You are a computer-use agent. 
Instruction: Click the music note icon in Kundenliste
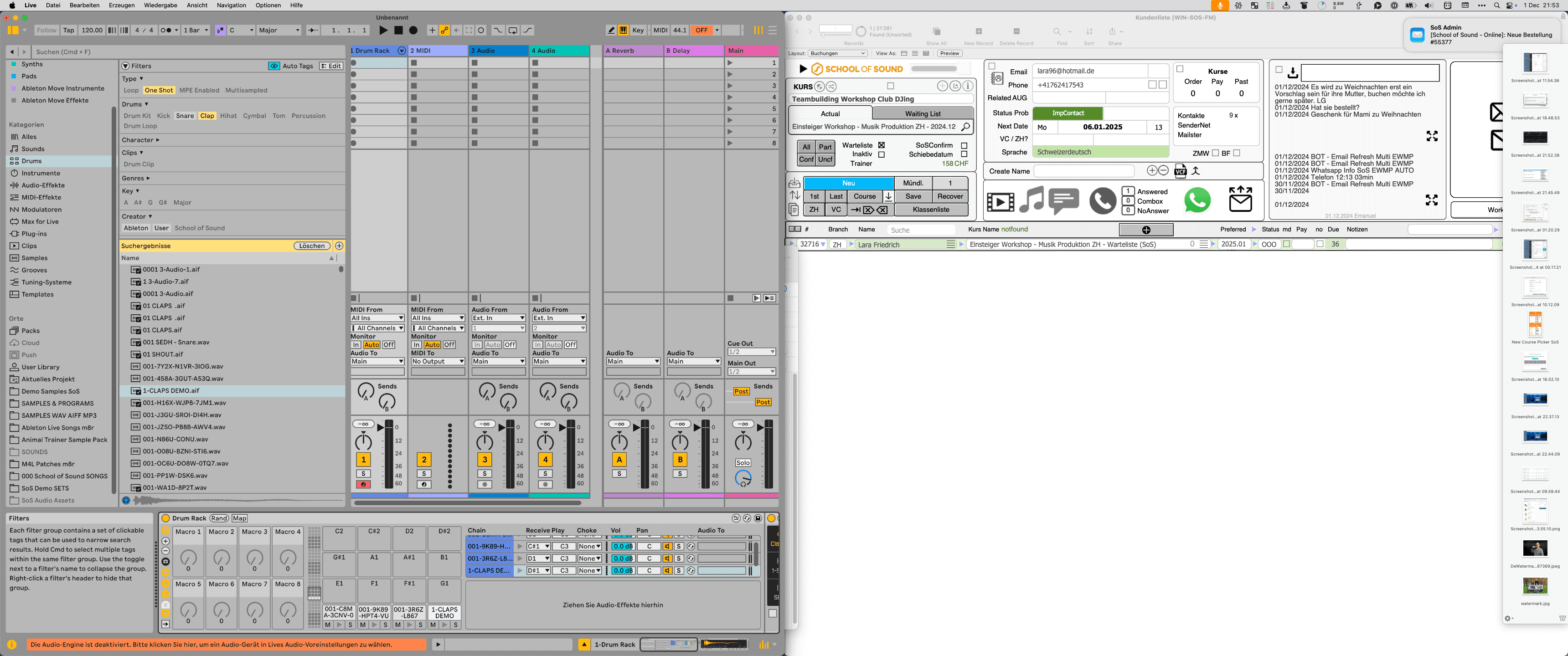click(1031, 200)
